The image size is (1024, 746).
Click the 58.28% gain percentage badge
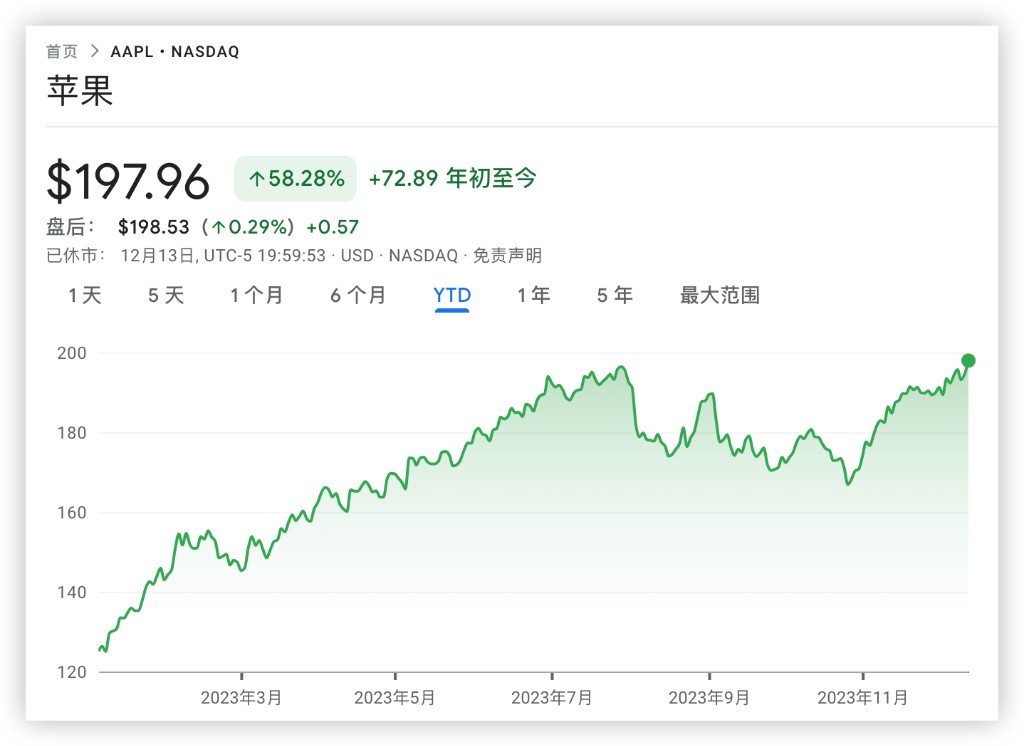point(296,178)
